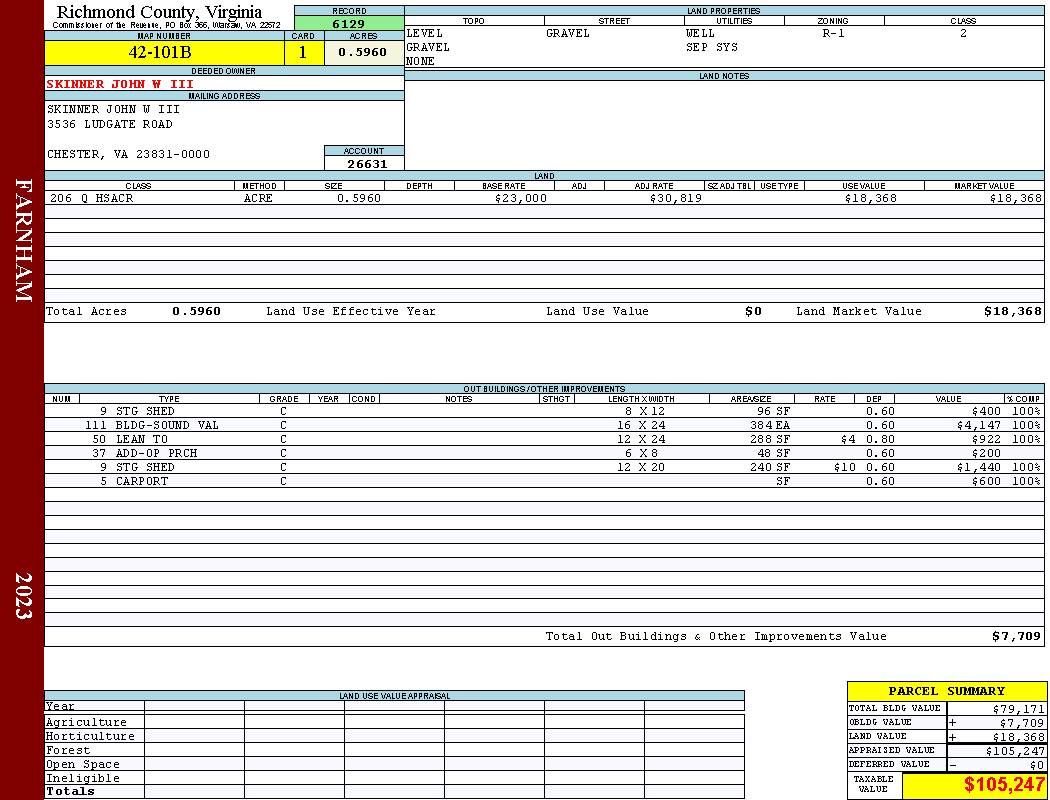This screenshot has width=1050, height=800.
Task: Click the Ineligible row label
Action: [x=82, y=779]
